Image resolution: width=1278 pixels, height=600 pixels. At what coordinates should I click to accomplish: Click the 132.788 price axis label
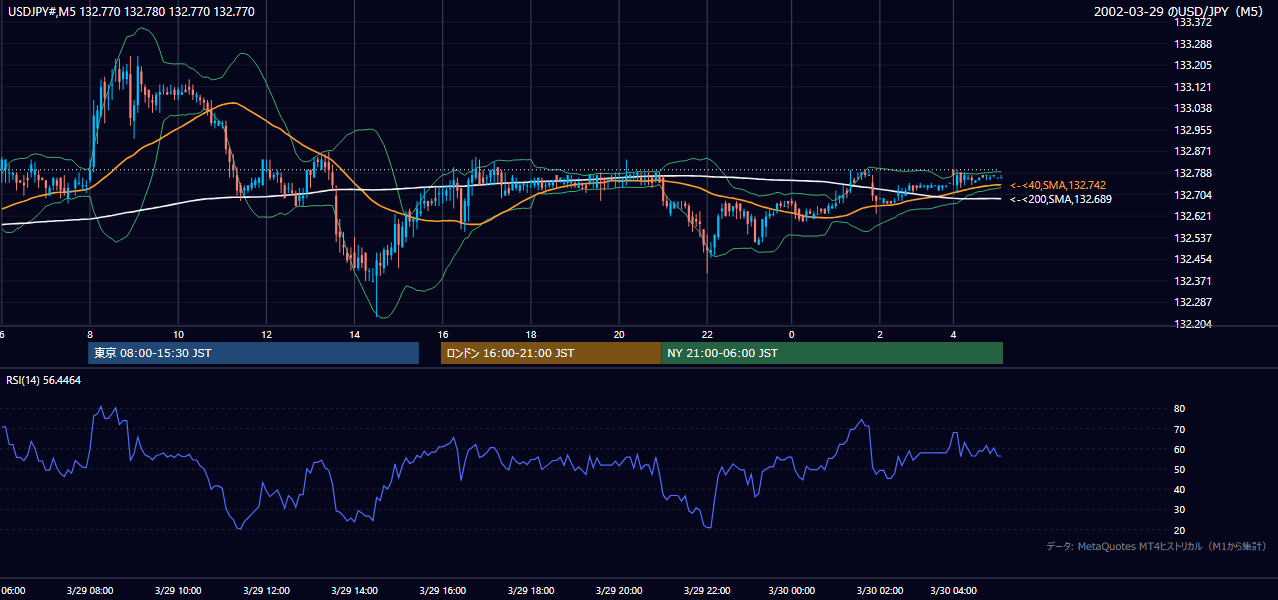click(1193, 174)
